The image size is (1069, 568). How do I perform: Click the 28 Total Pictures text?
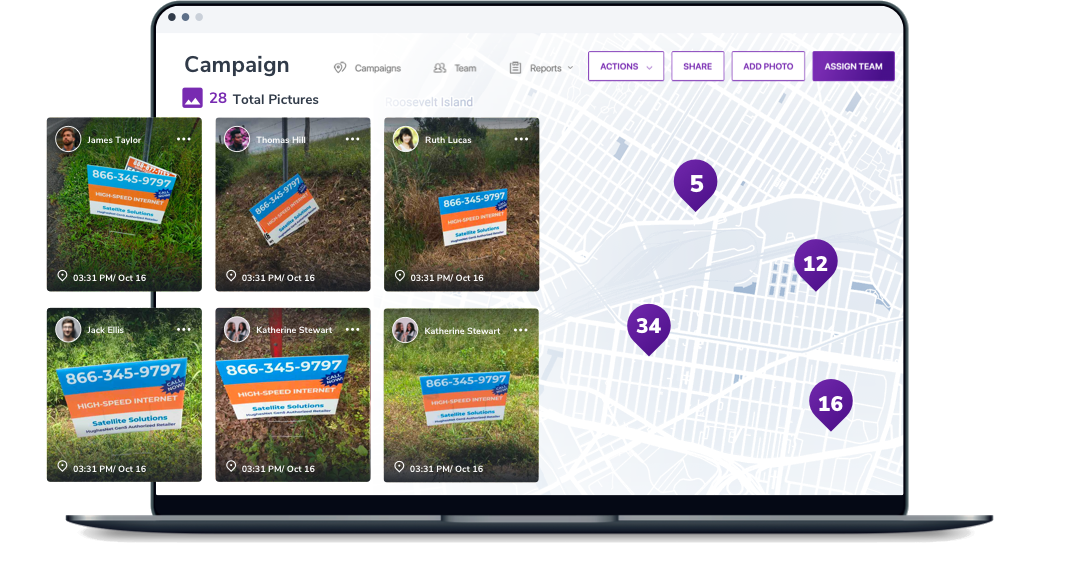(264, 99)
